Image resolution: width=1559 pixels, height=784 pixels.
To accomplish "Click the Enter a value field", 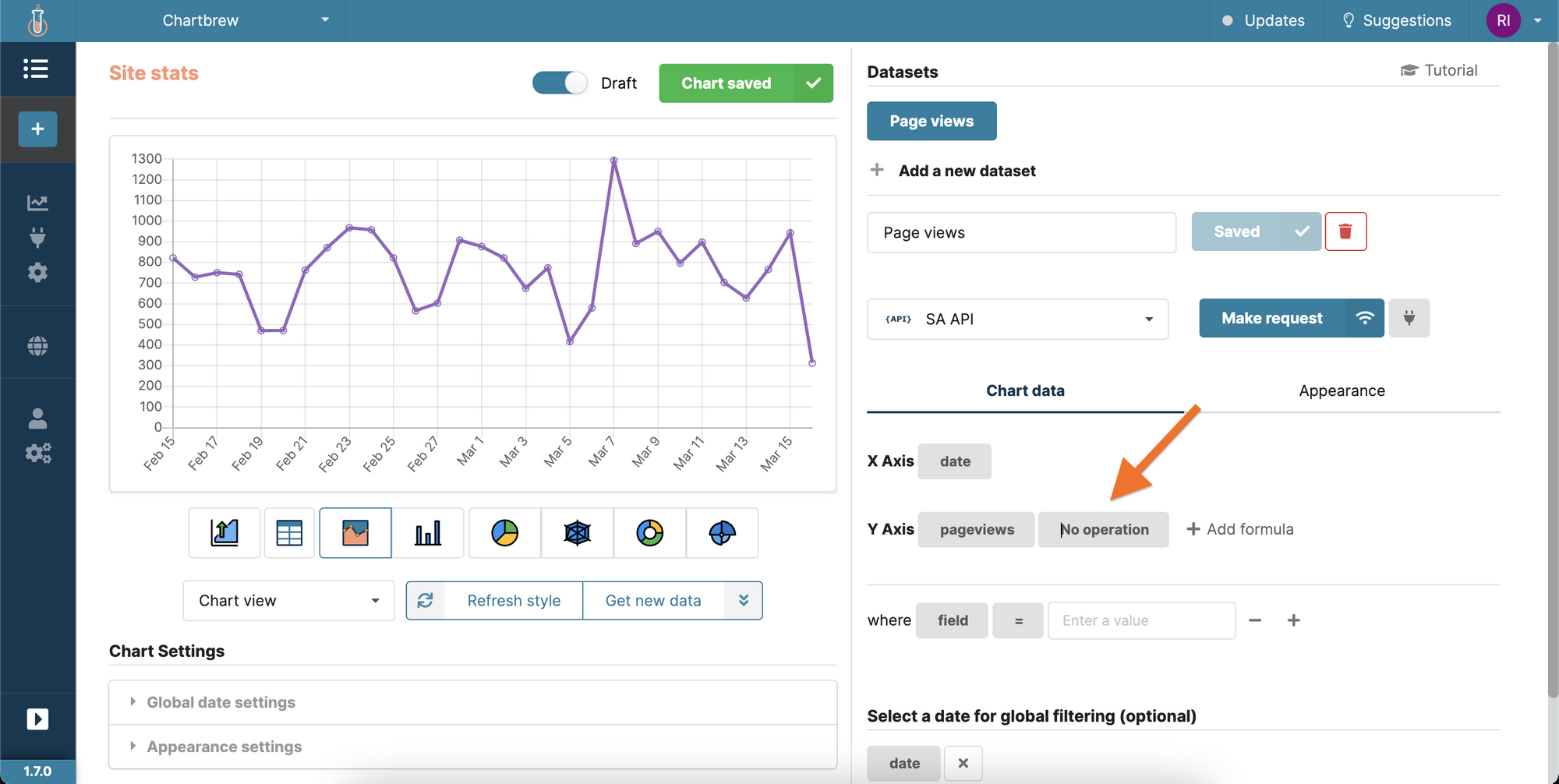I will (x=1140, y=620).
